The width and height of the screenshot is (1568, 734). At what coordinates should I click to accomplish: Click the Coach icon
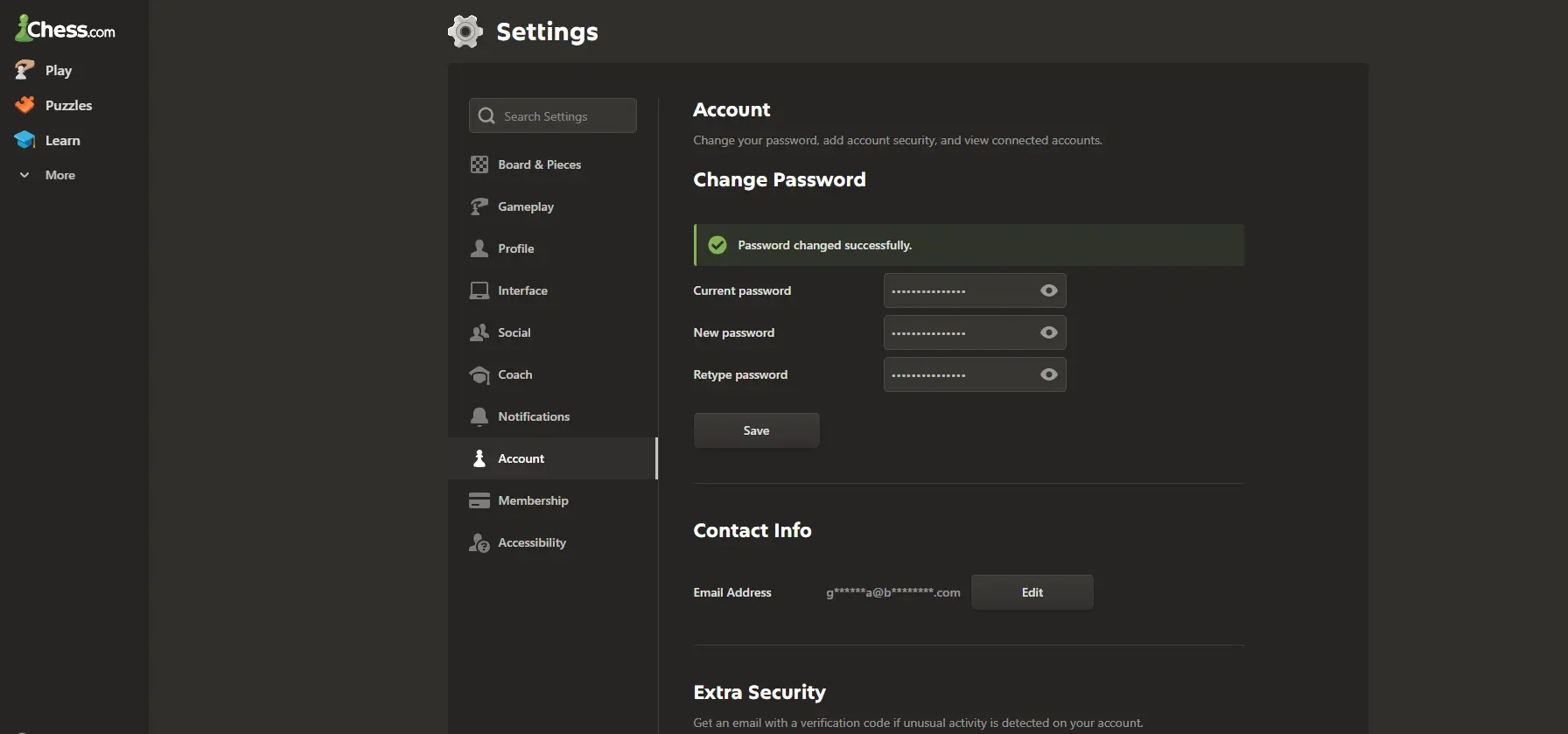[x=479, y=374]
